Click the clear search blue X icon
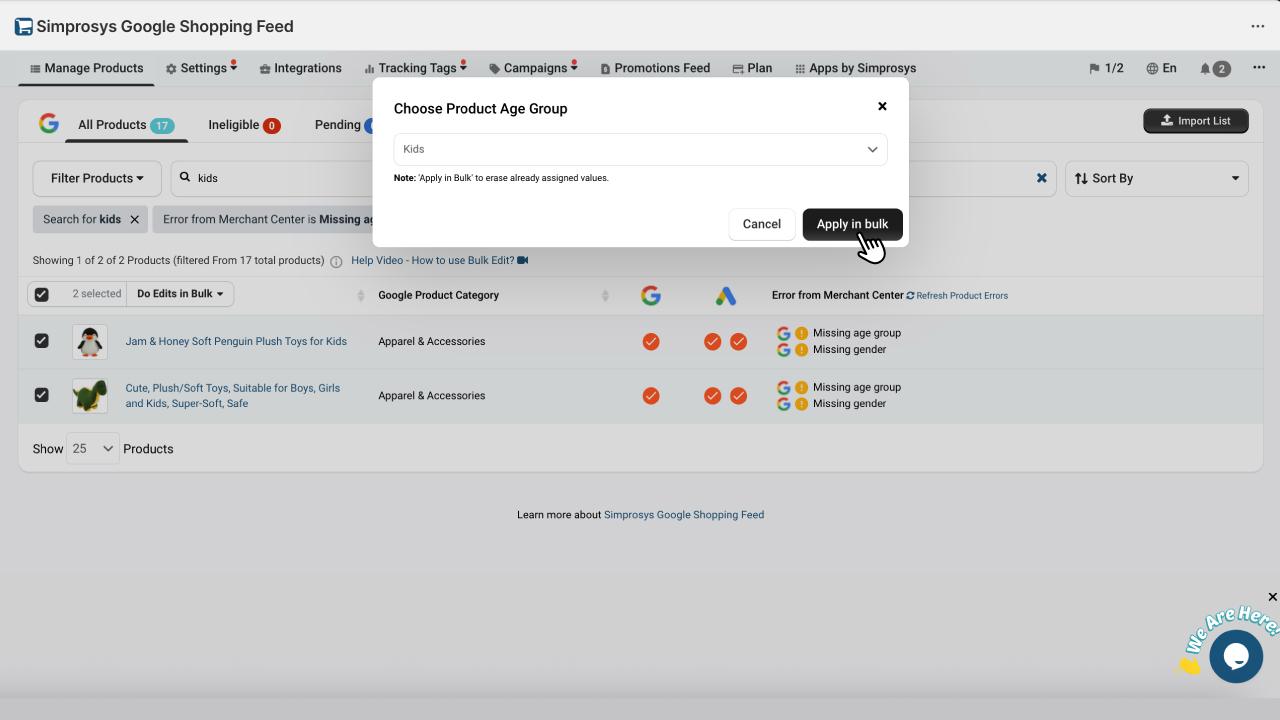Viewport: 1280px width, 720px height. pos(1041,178)
